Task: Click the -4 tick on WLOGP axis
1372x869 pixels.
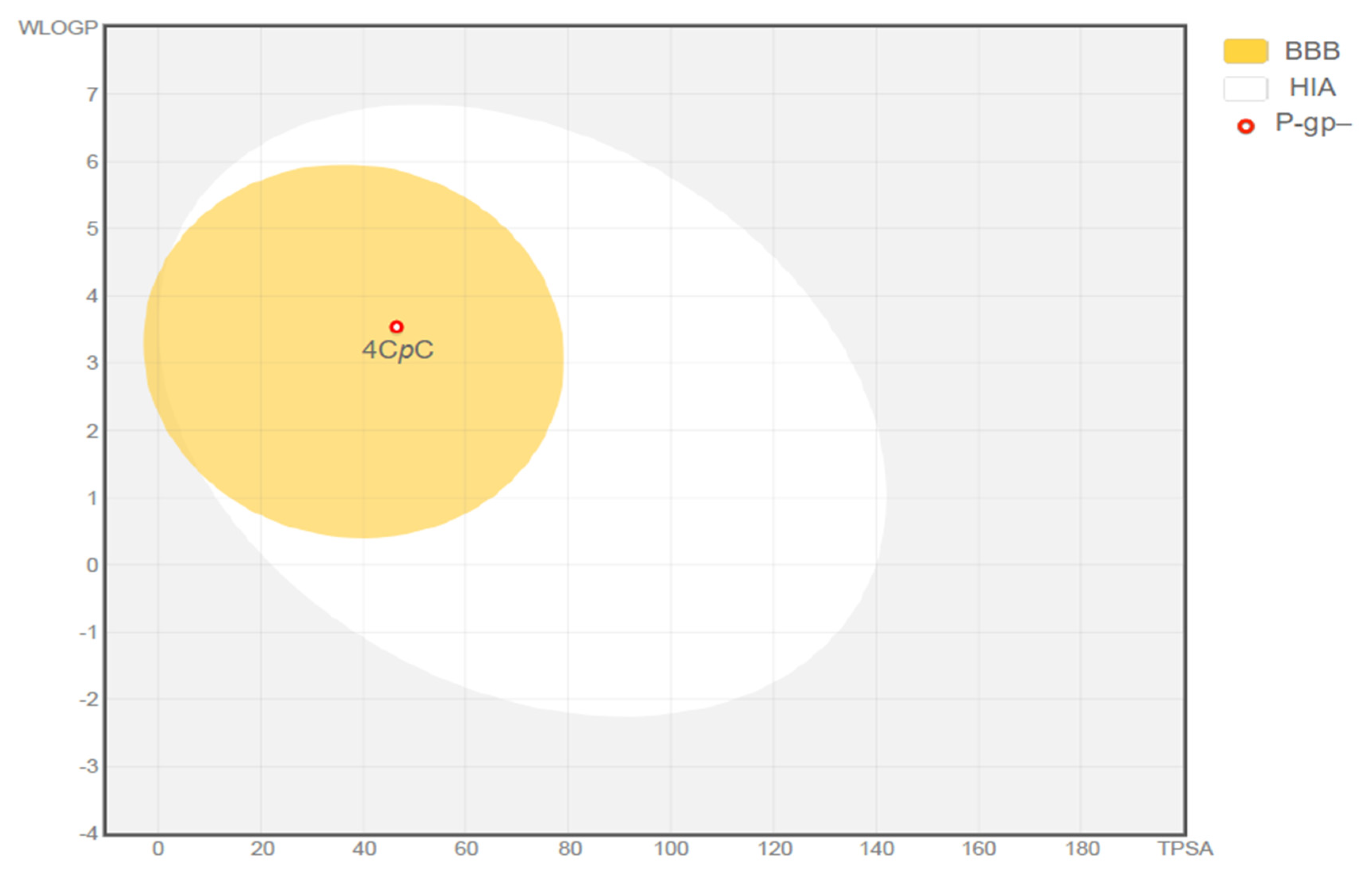Action: pyautogui.click(x=88, y=833)
